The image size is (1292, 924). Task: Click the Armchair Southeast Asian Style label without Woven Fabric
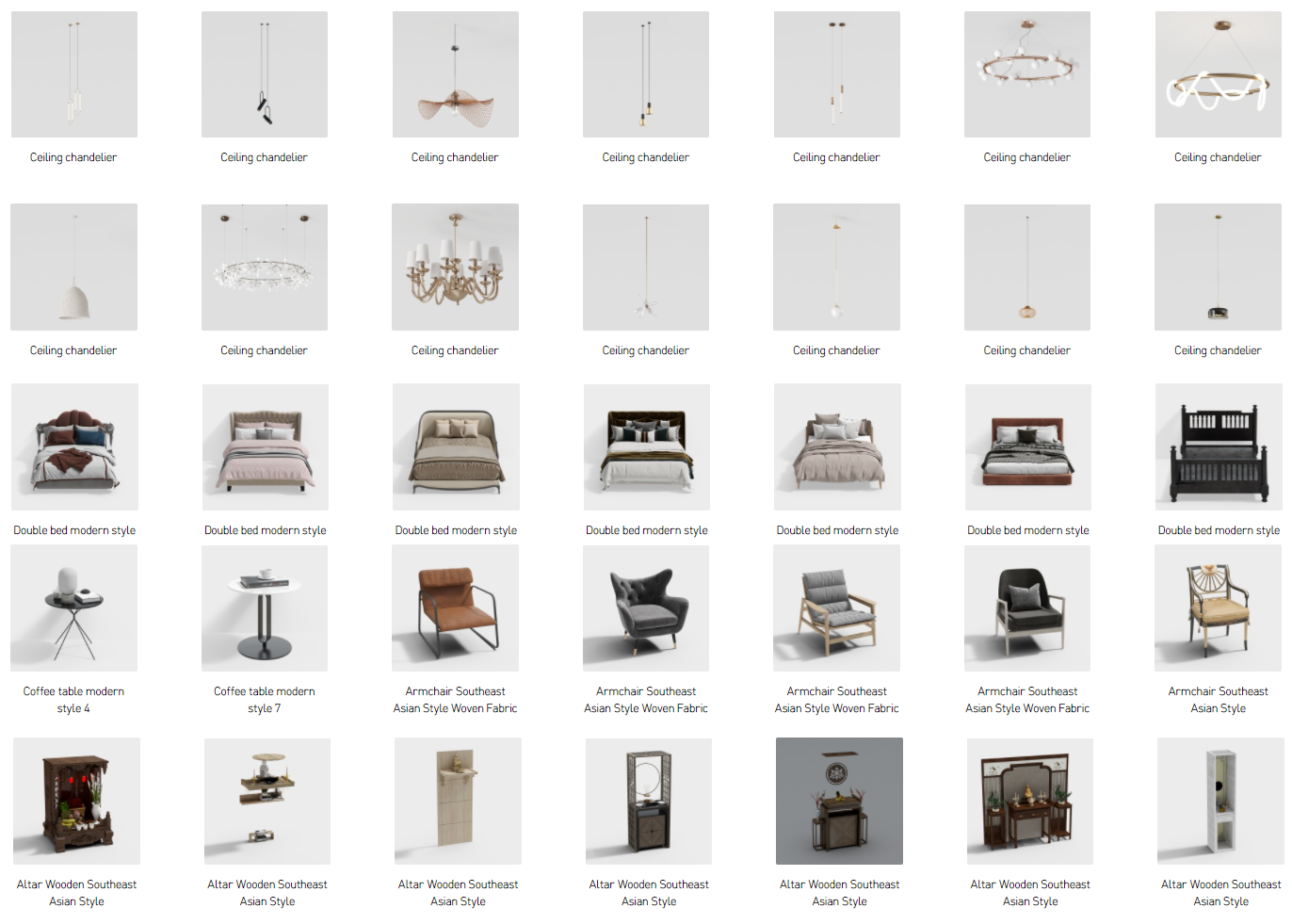[1218, 700]
